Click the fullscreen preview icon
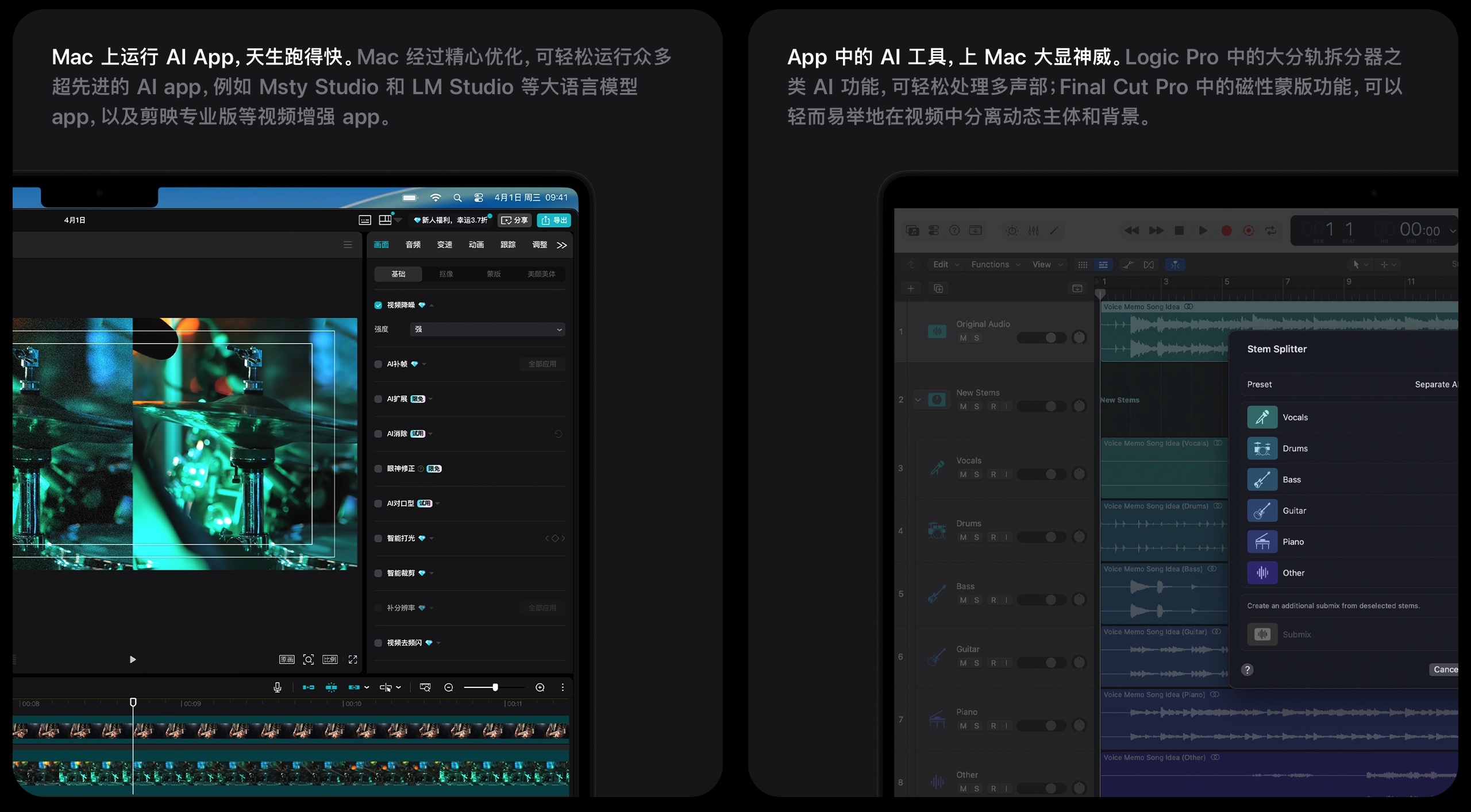 [353, 659]
